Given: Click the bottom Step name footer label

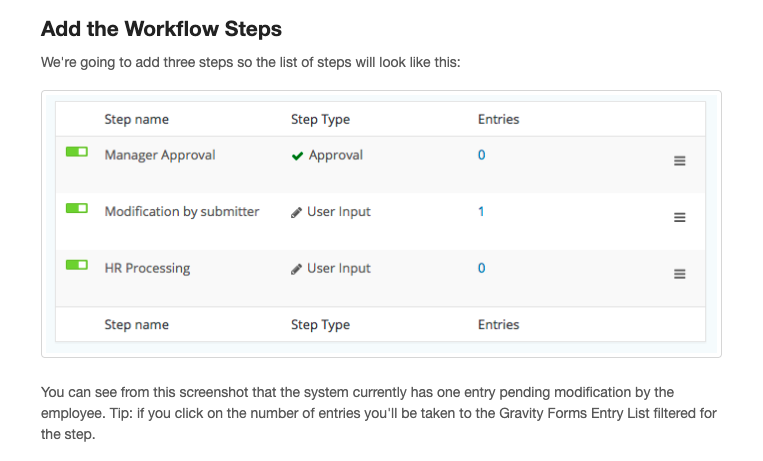Looking at the screenshot, I should (x=136, y=325).
